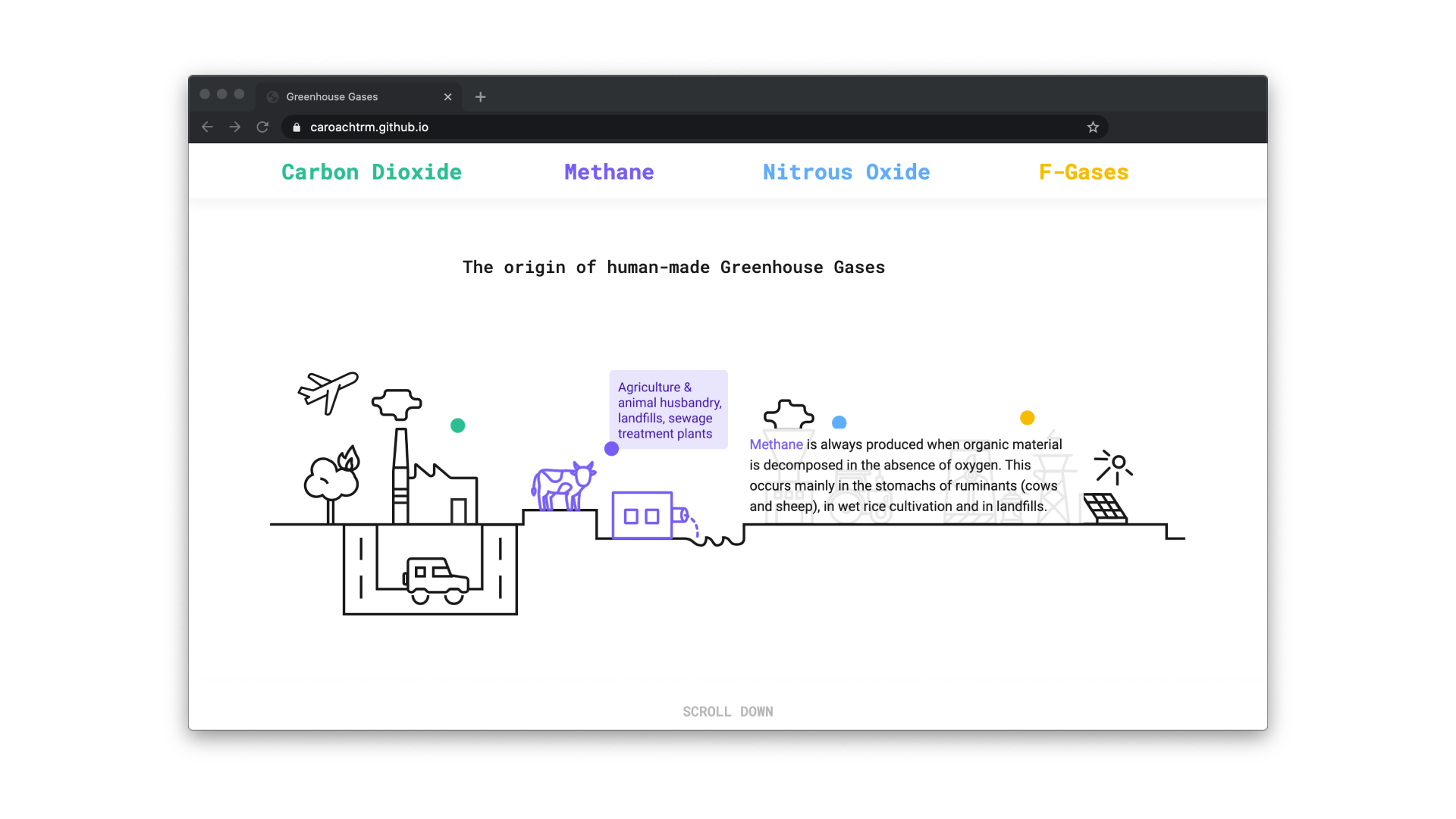Click the green Carbon Dioxide dot

457,425
